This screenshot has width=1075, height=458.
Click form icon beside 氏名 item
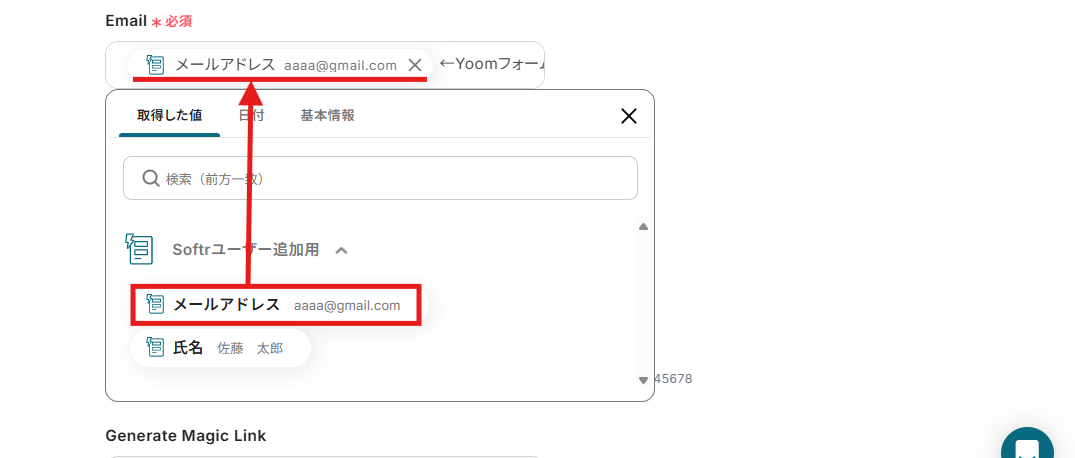[156, 348]
